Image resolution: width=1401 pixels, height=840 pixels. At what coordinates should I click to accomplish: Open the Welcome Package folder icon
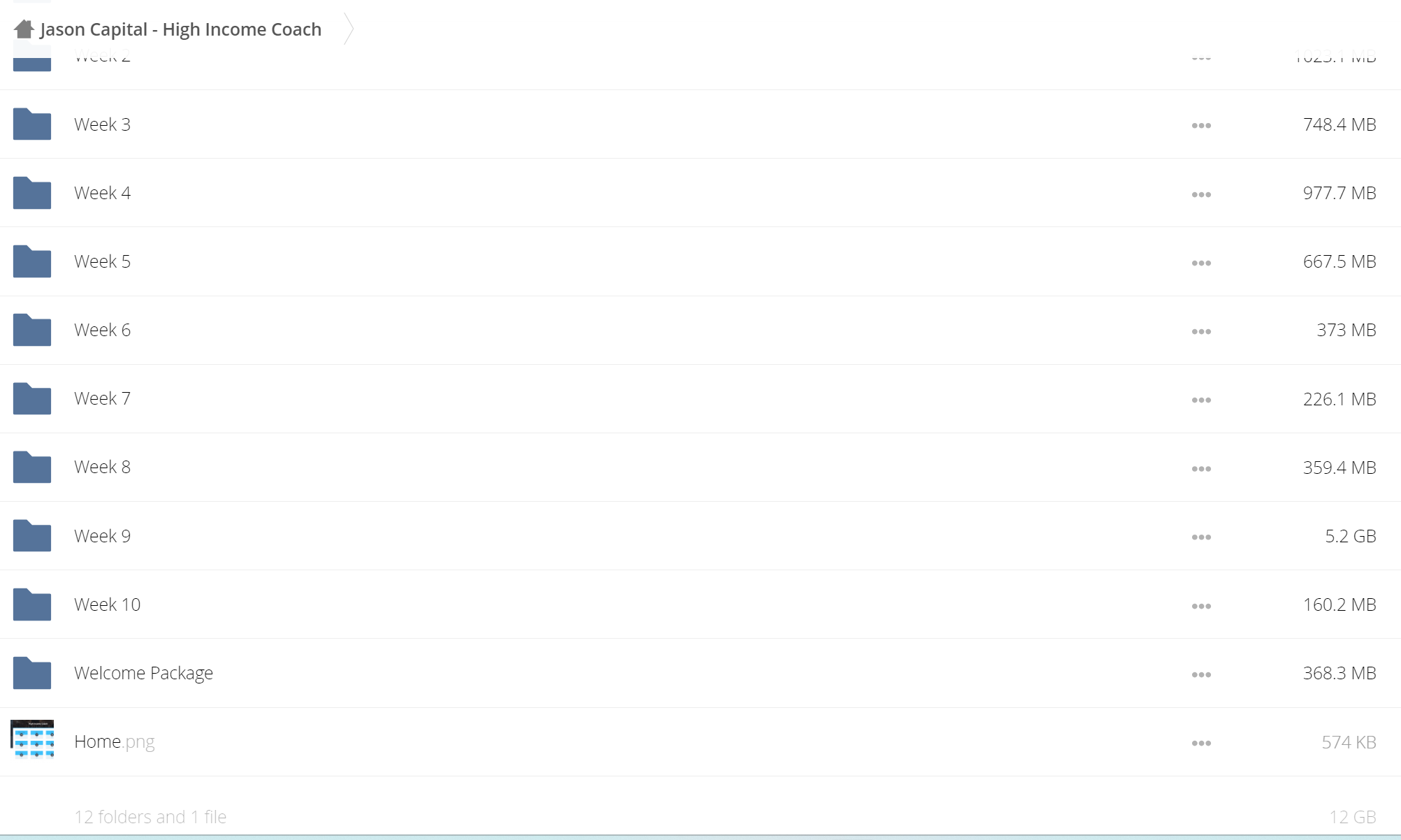point(32,672)
